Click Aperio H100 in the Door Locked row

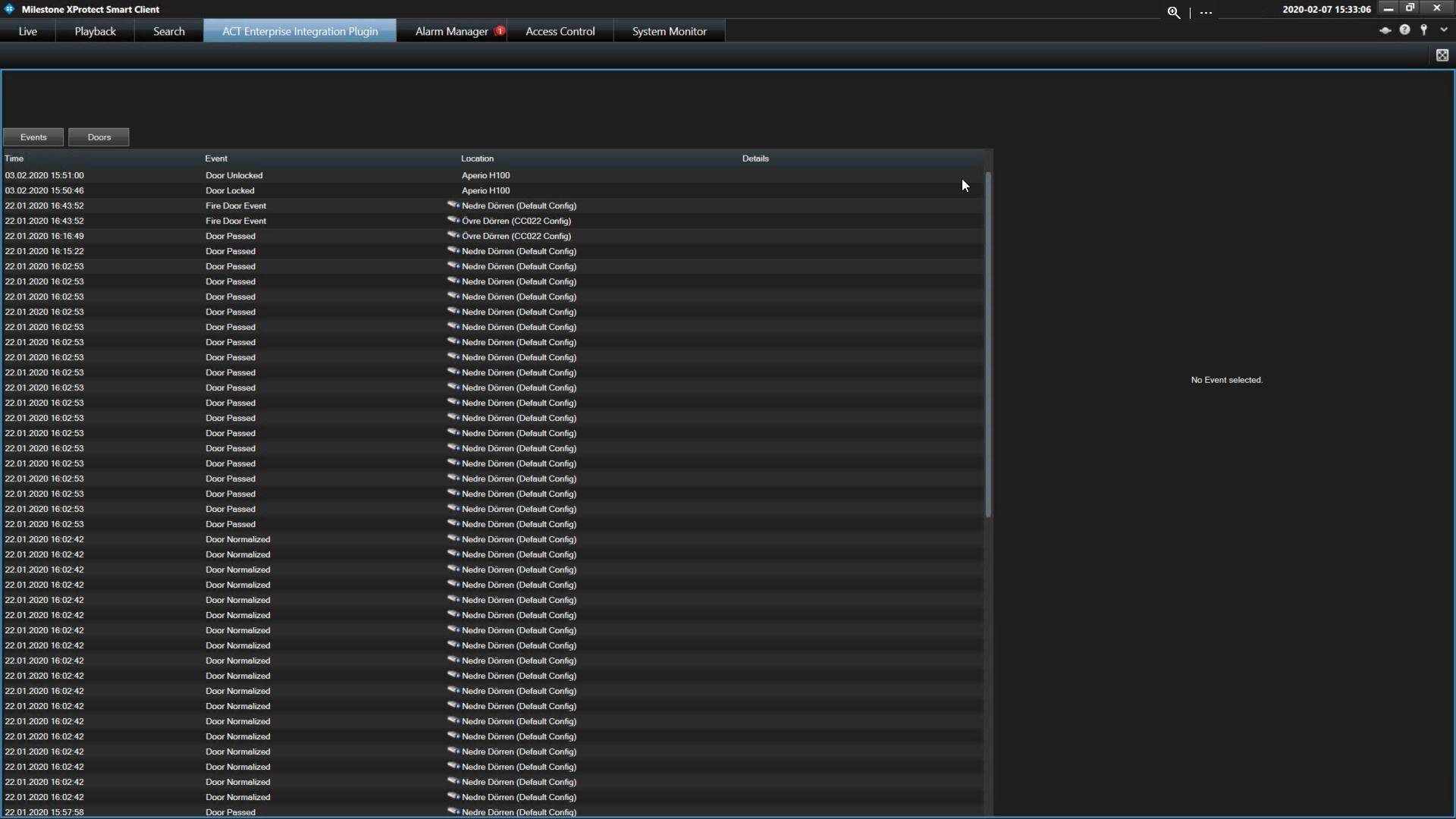click(486, 190)
